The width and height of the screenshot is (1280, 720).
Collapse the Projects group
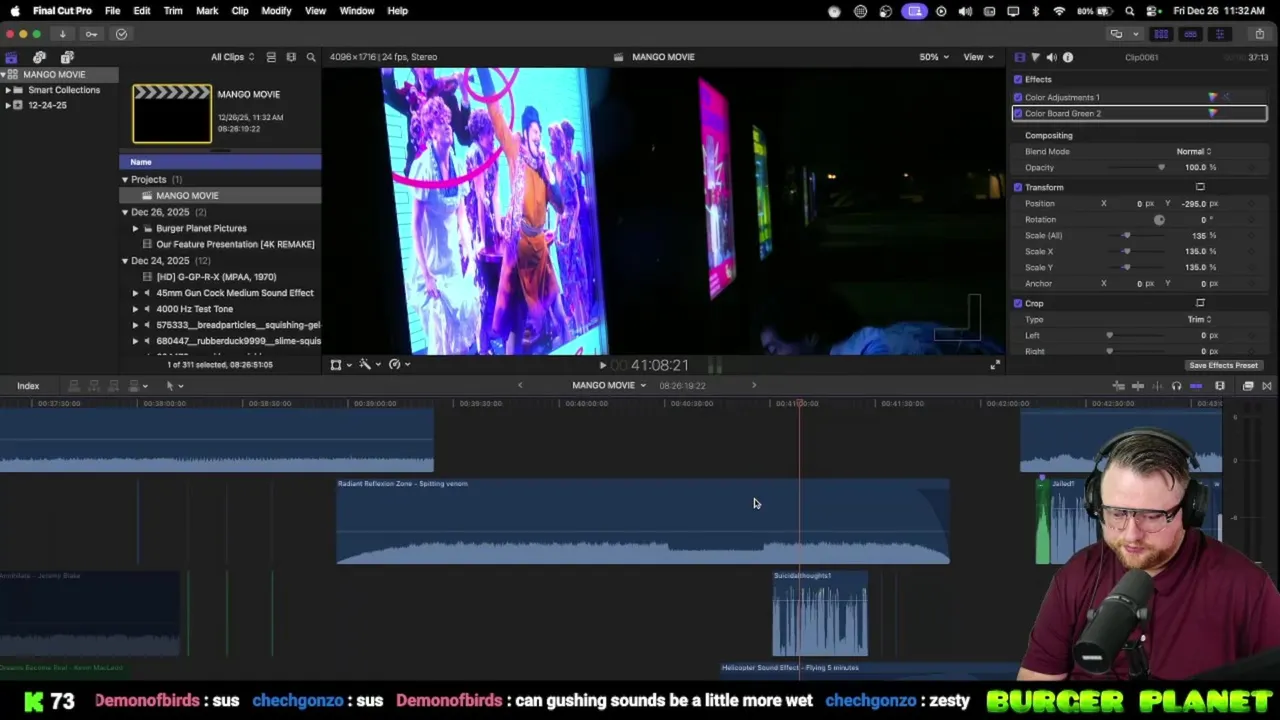click(125, 180)
